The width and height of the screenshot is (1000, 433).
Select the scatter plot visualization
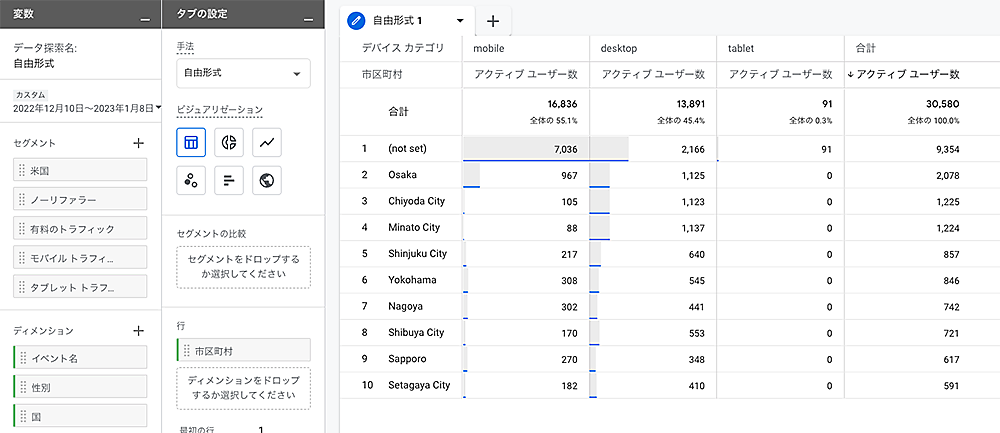pos(191,181)
